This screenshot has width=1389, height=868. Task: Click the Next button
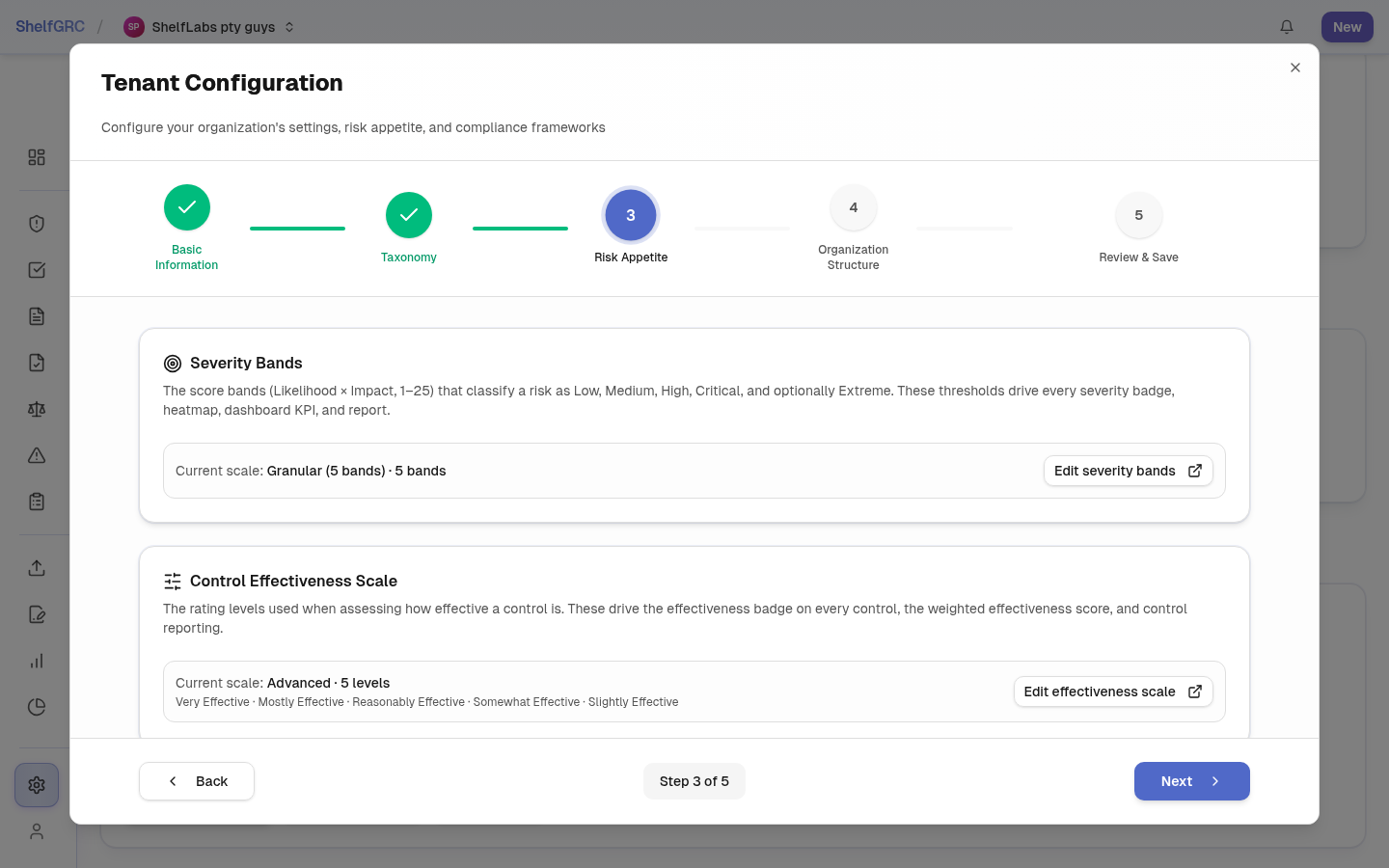coord(1192,781)
